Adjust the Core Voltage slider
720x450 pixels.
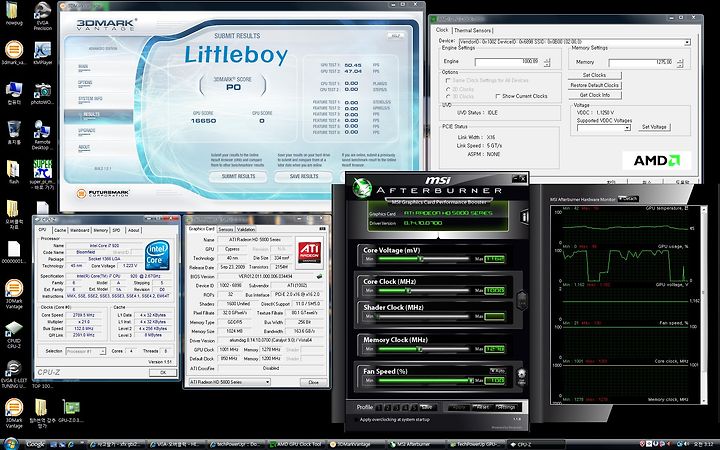[x=423, y=259]
